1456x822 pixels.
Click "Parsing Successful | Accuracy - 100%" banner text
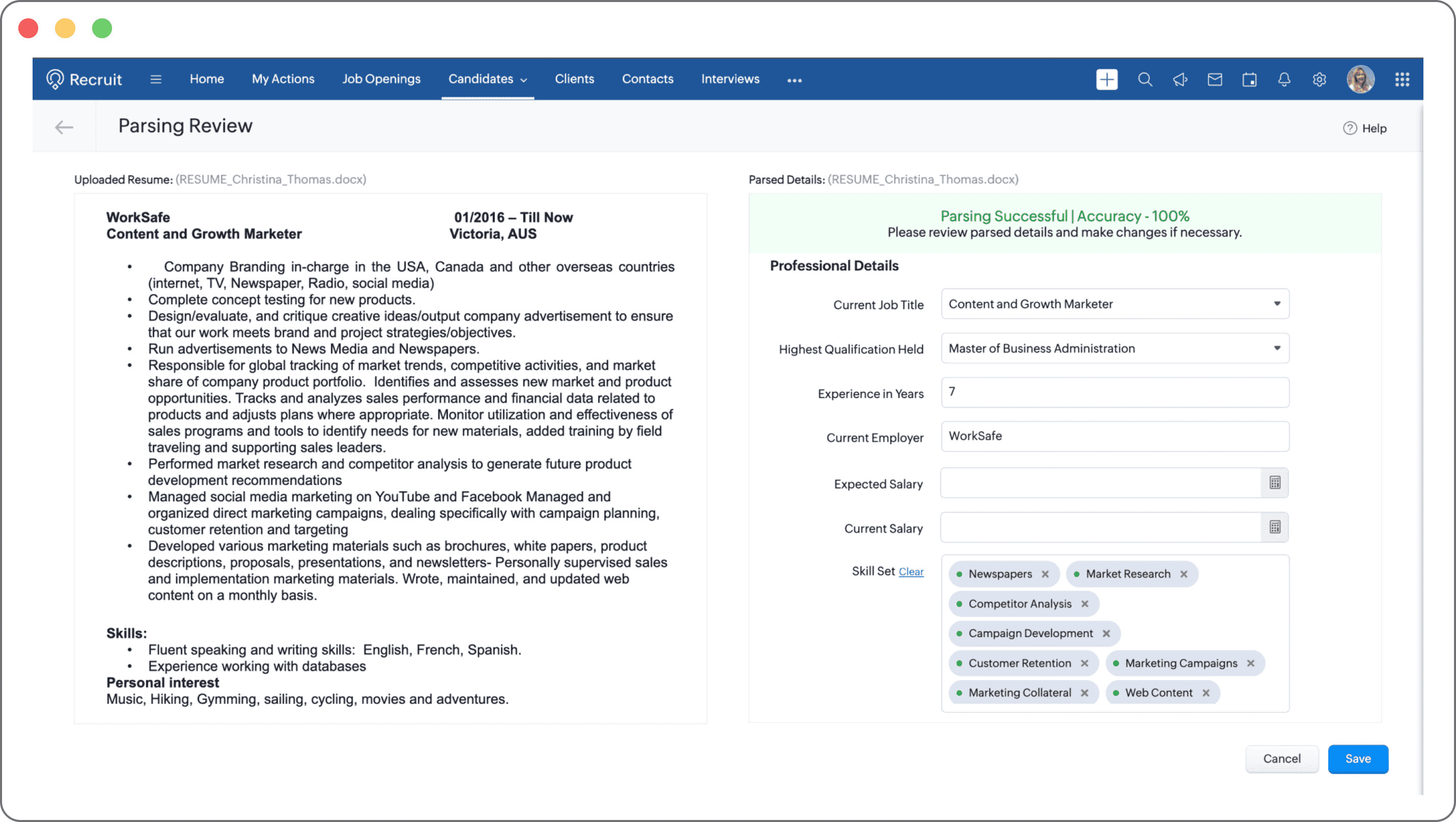(1065, 216)
